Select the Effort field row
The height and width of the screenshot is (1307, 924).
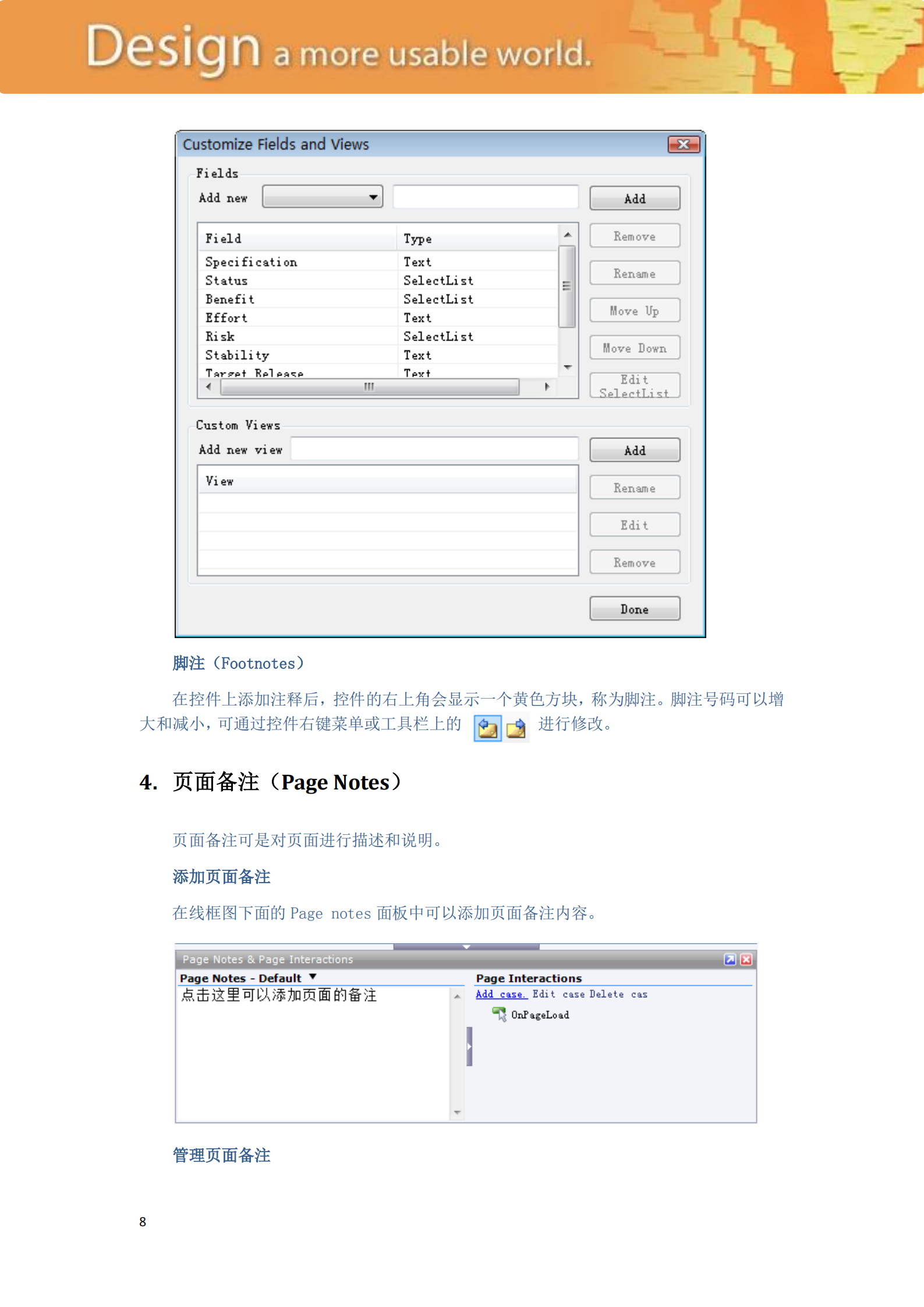pos(378,318)
